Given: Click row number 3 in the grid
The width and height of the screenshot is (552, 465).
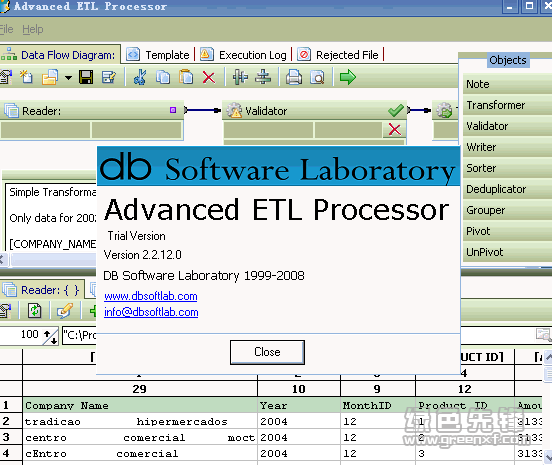Looking at the screenshot, I should tap(11, 437).
